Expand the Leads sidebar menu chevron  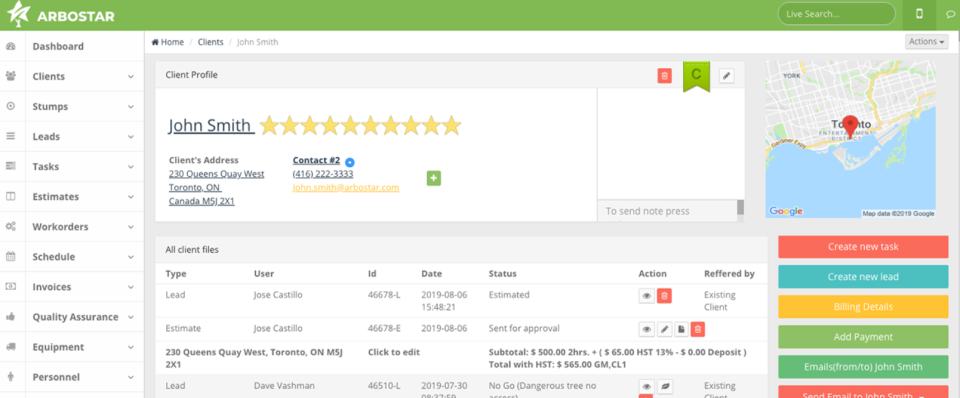click(130, 137)
